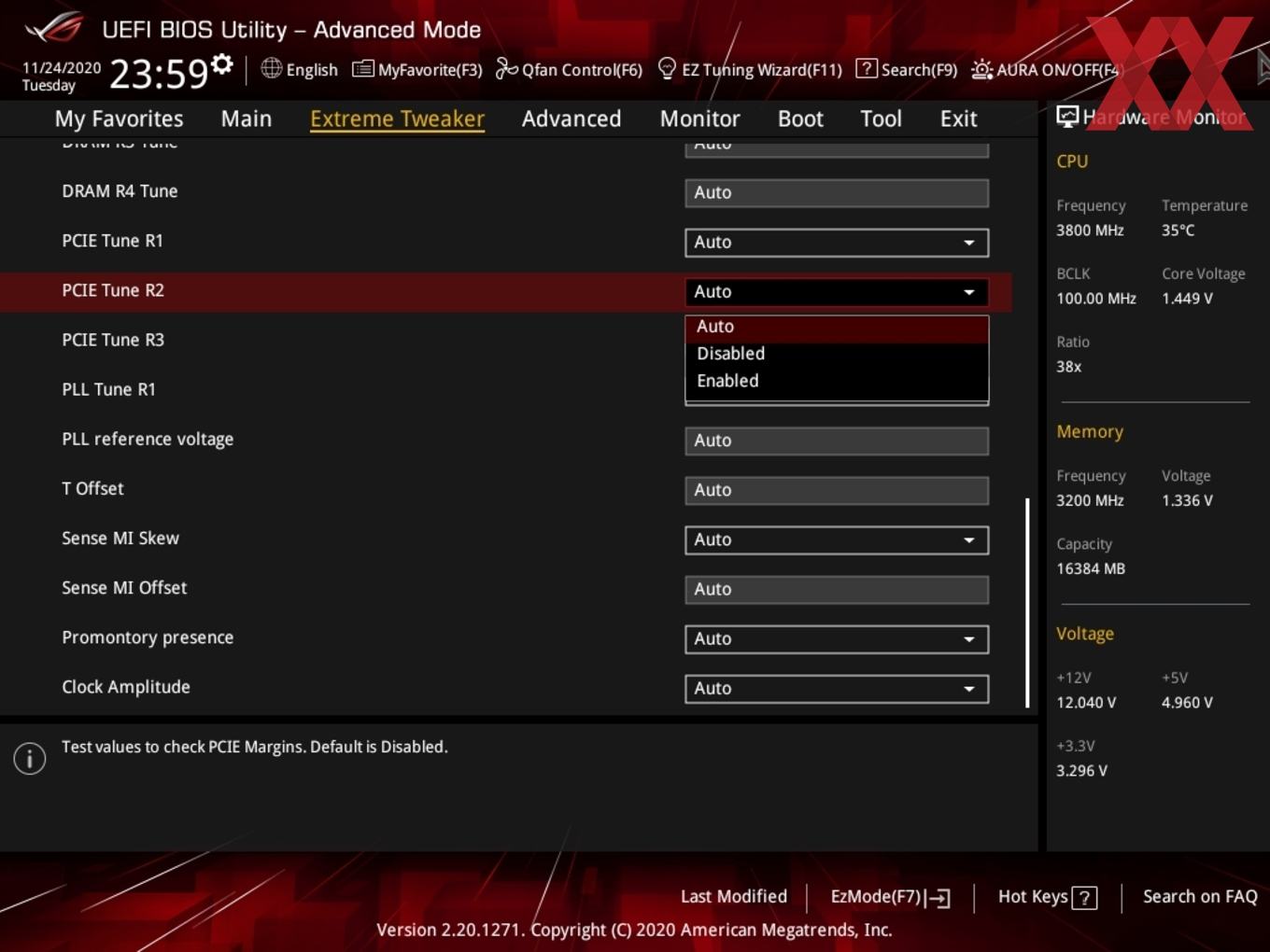Select the Exit tab
Viewport: 1270px width, 952px height.
tap(958, 119)
